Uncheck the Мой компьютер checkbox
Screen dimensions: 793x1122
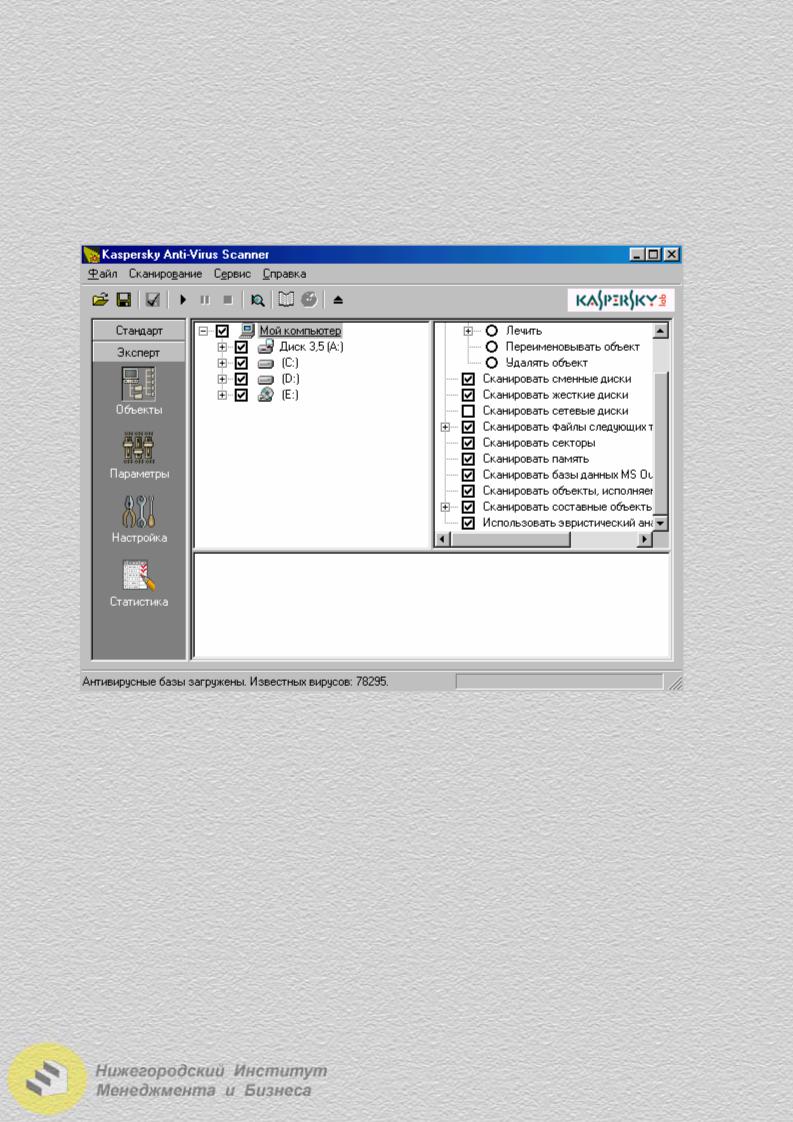tap(222, 331)
